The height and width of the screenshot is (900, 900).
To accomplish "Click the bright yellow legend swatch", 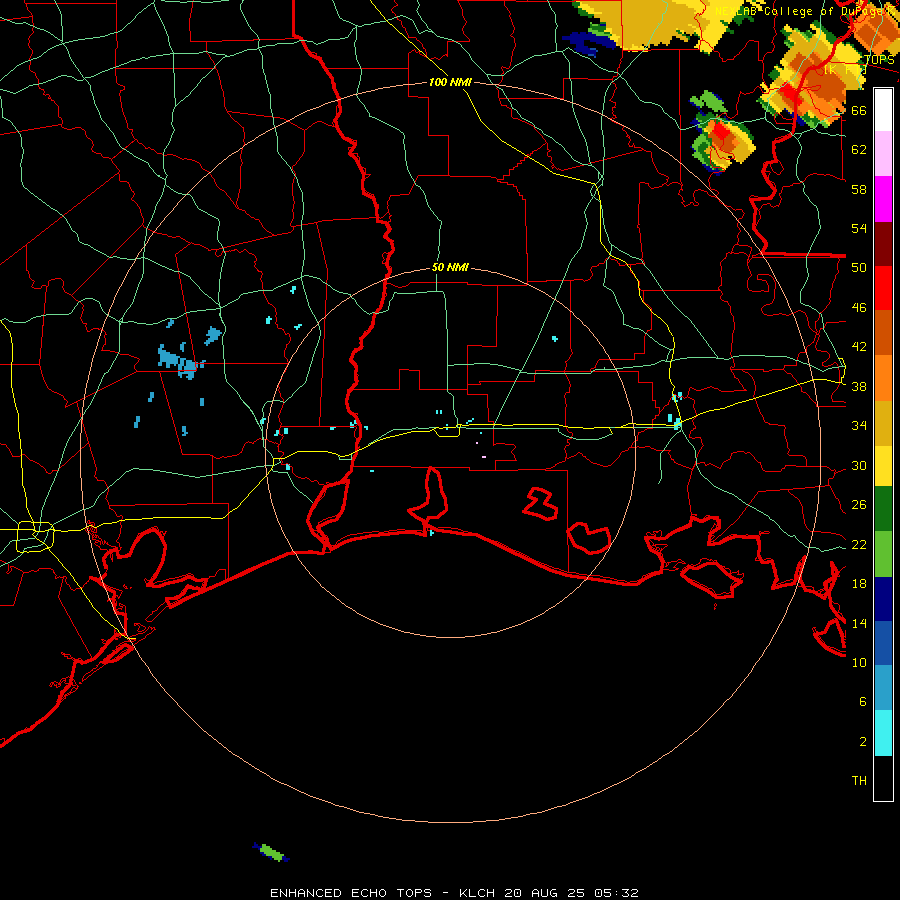I will coord(883,466).
